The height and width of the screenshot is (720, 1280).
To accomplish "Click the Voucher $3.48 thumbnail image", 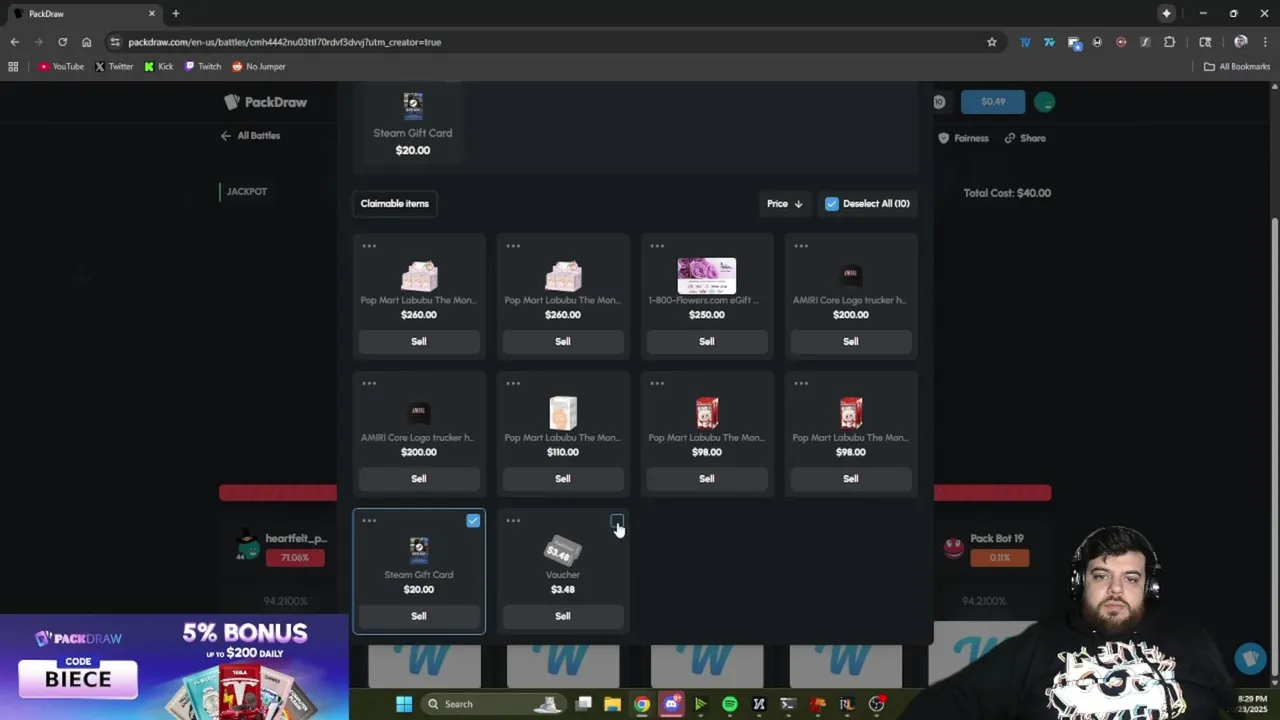I will coord(563,550).
